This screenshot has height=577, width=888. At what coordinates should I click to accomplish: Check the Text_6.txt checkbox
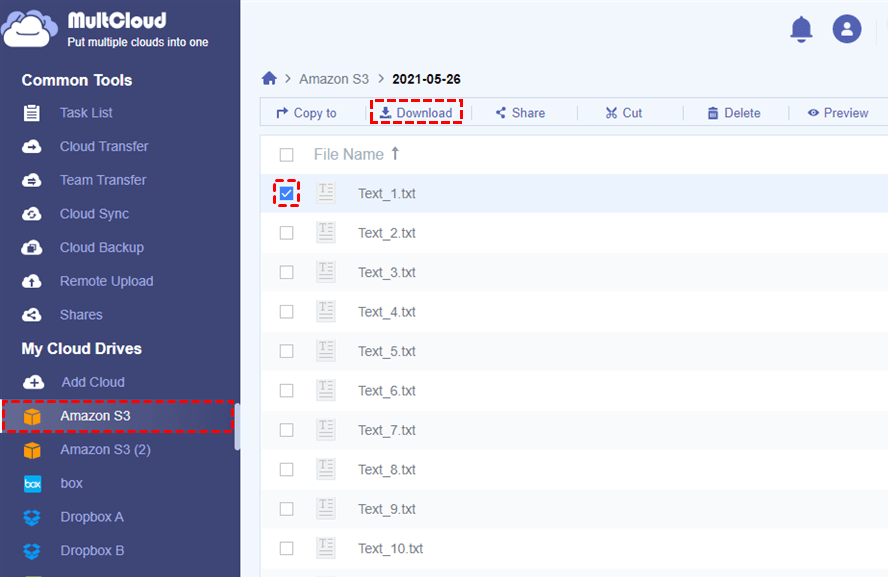[287, 391]
